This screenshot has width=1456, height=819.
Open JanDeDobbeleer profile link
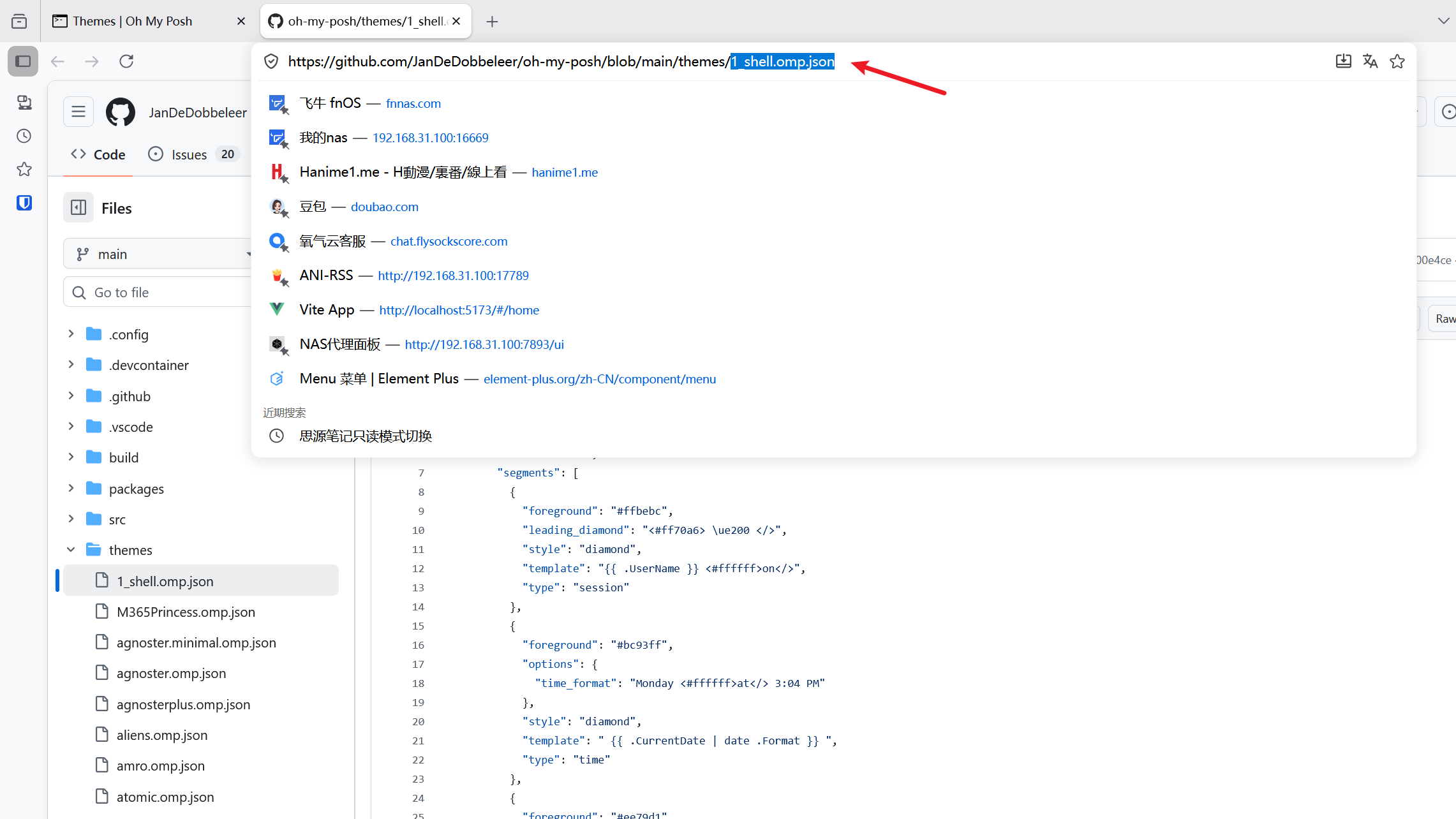point(198,112)
